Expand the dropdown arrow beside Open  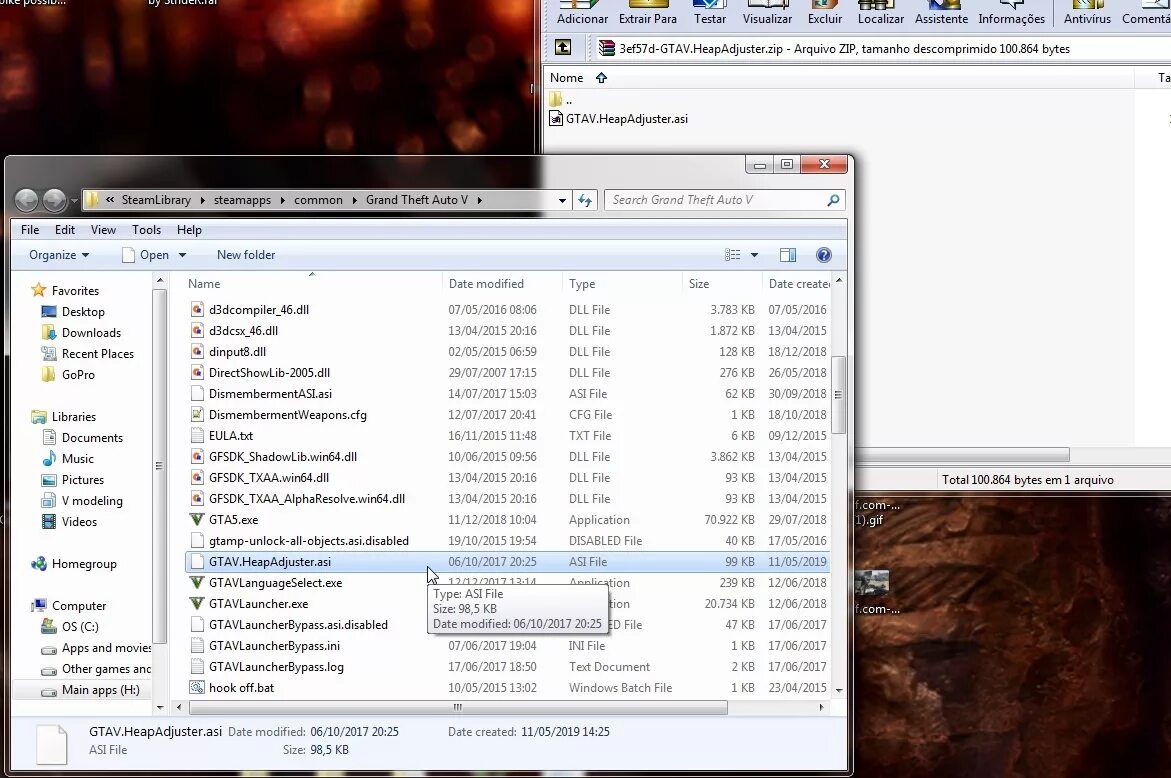tap(182, 255)
